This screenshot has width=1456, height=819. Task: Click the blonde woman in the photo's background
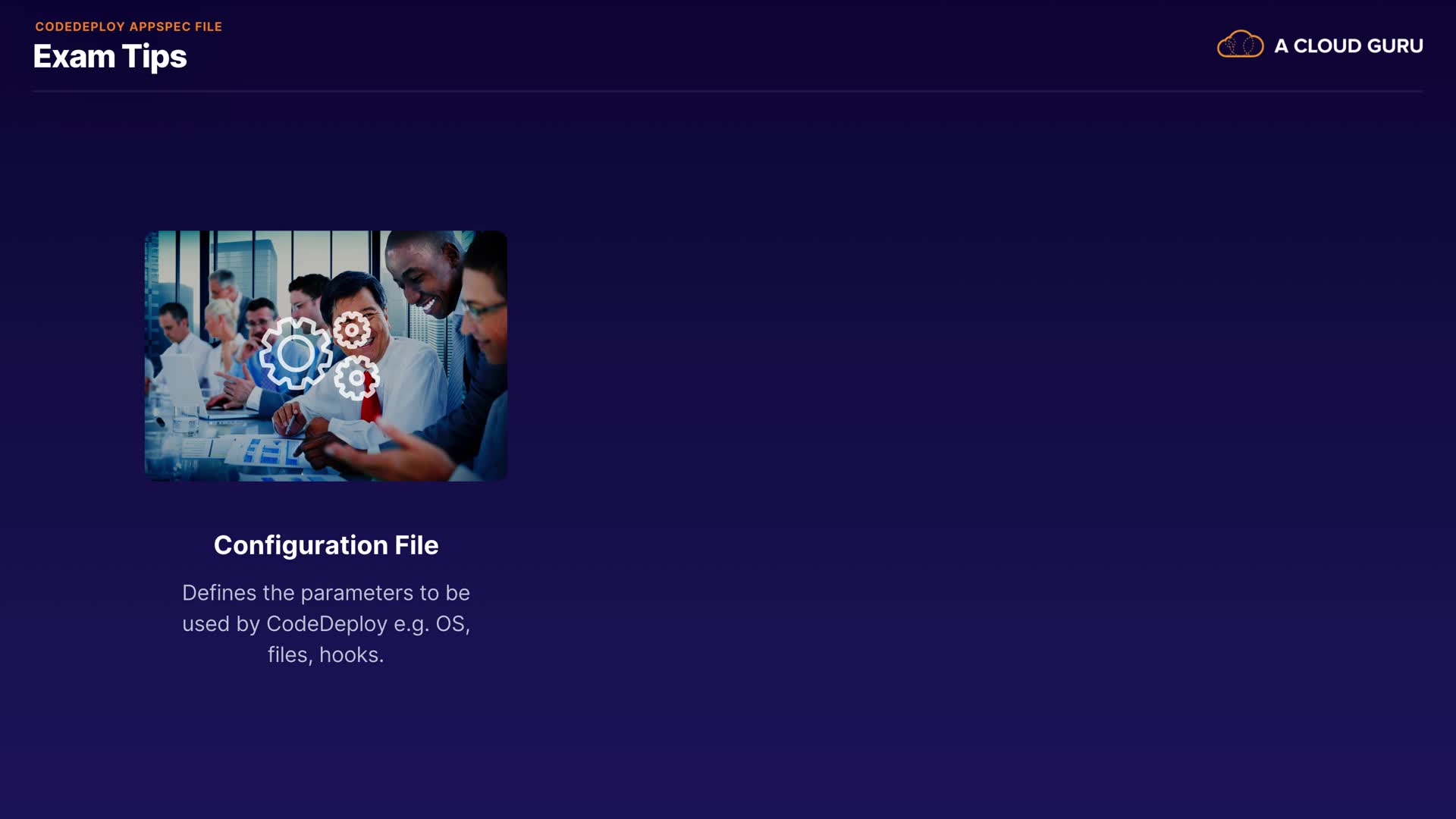(220, 325)
